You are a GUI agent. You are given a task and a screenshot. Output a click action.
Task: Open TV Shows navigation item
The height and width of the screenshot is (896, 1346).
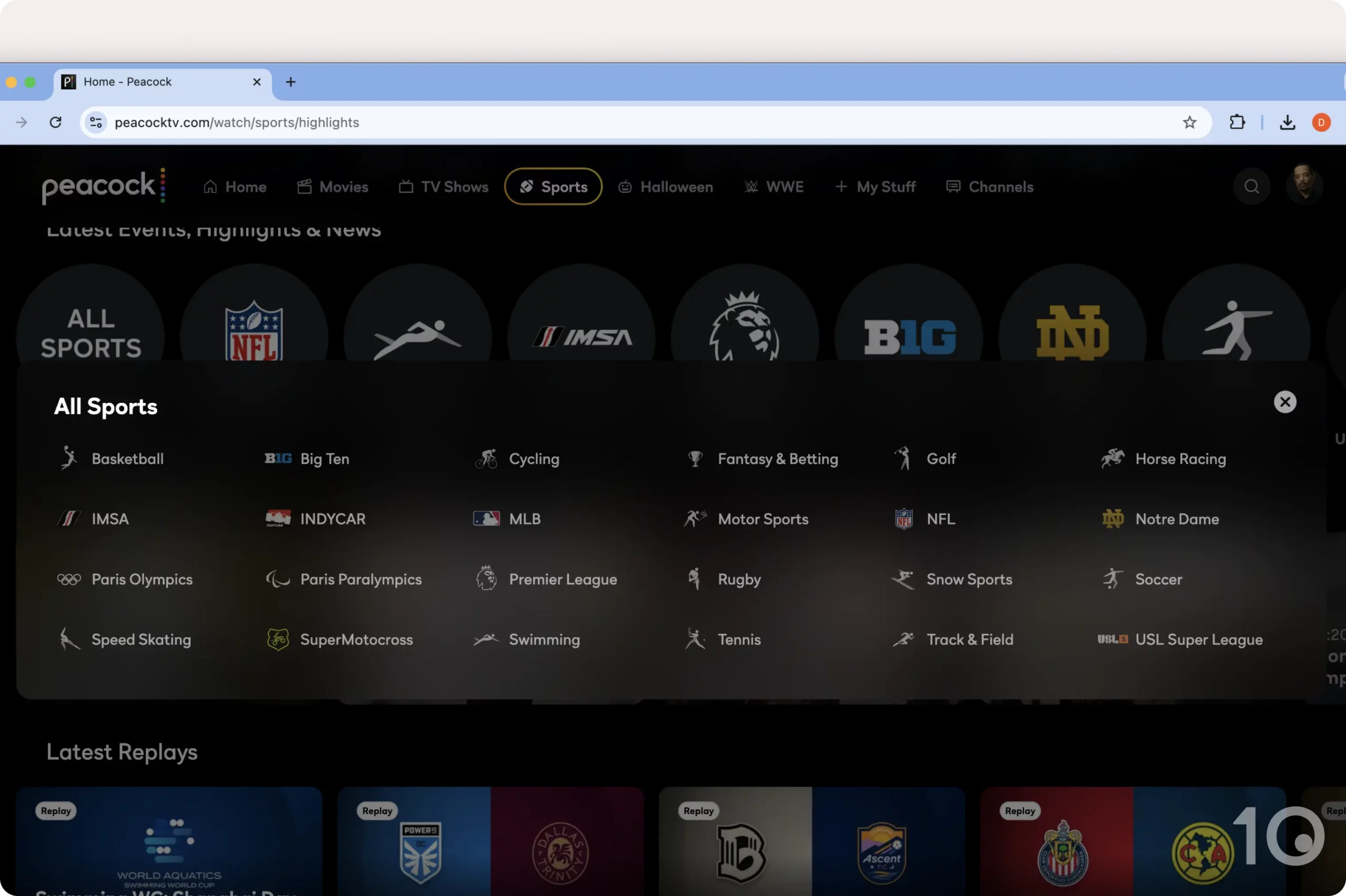pos(443,187)
